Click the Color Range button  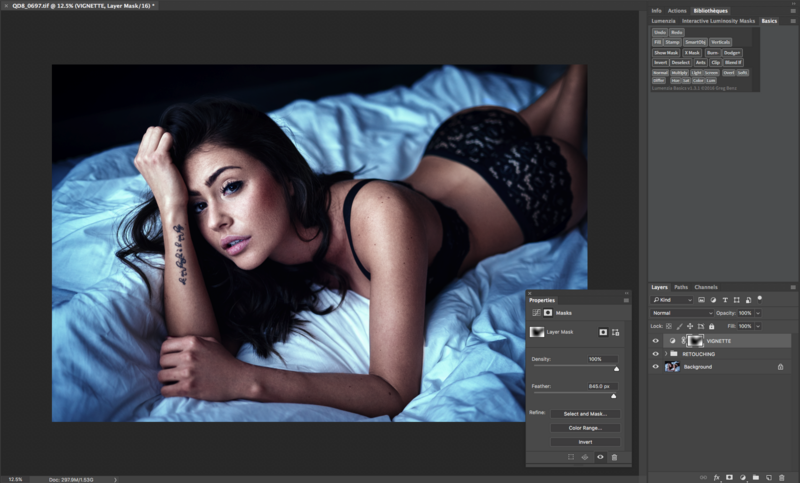click(585, 427)
